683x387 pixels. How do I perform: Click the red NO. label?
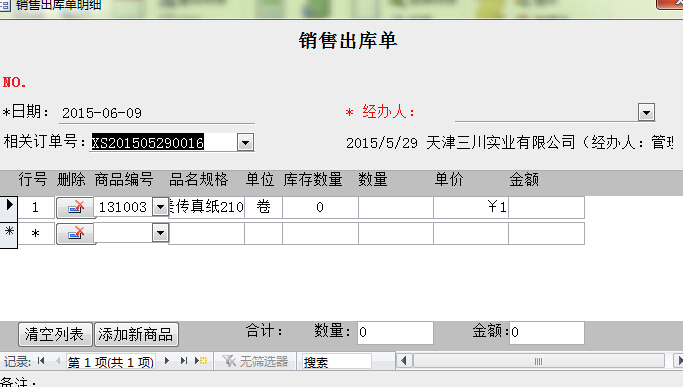point(14,82)
